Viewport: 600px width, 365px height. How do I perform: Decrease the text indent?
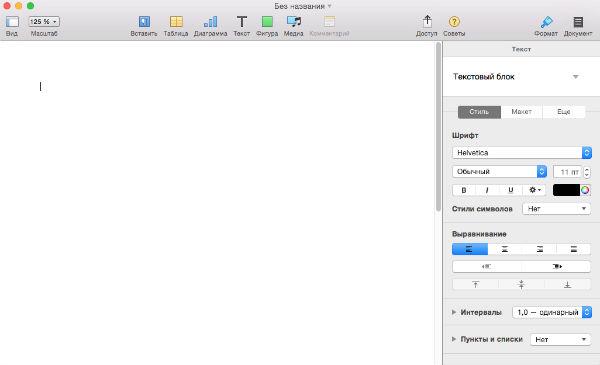tap(487, 266)
